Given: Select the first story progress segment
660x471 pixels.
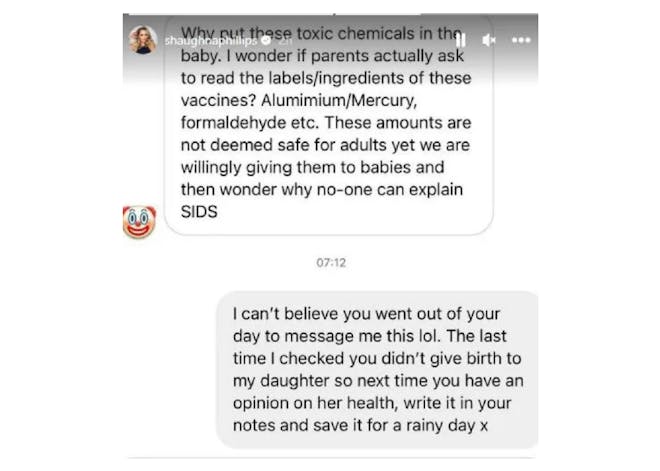Looking at the screenshot, I should 231,14.
